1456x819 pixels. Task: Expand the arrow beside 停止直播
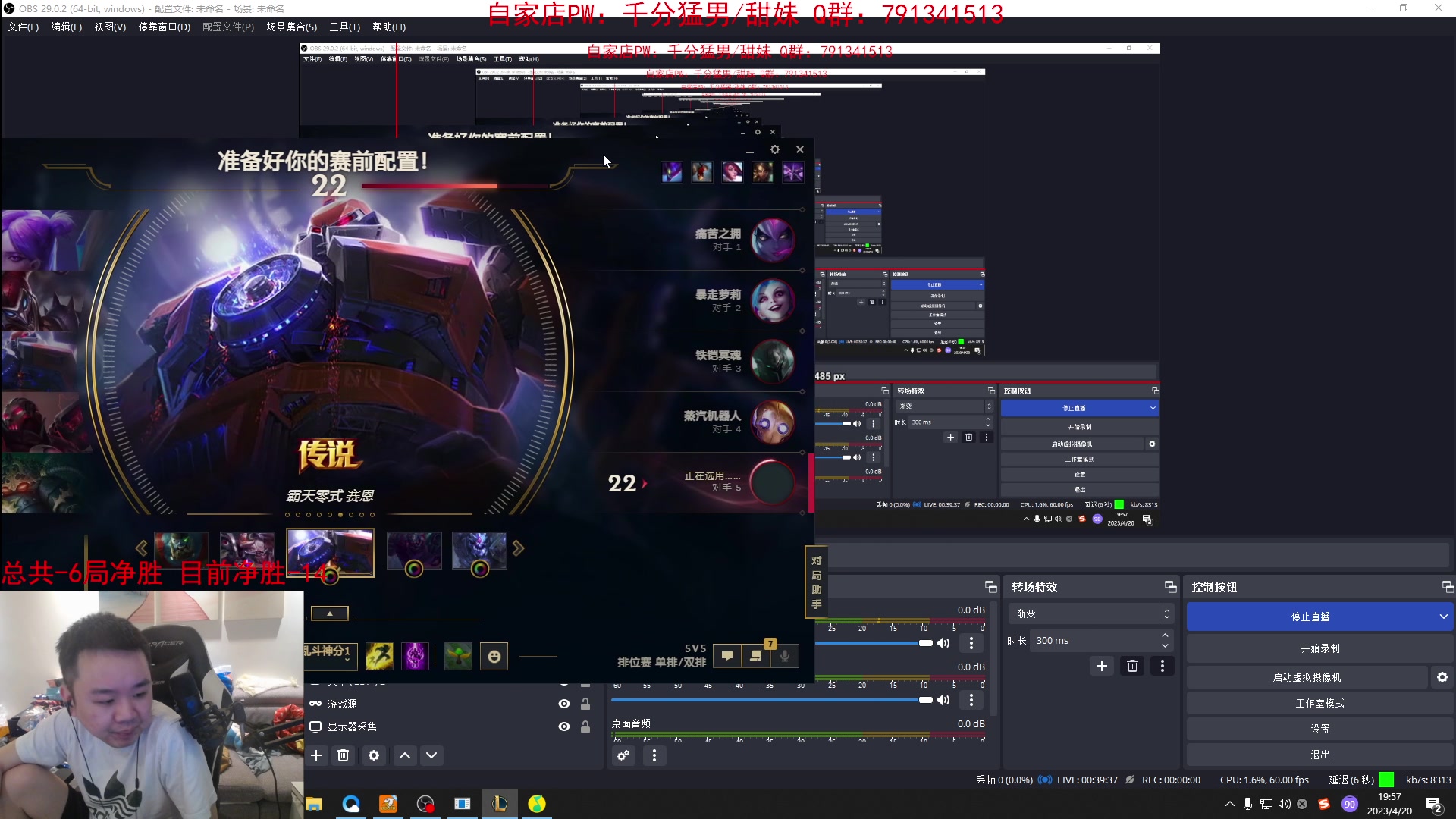click(1443, 617)
